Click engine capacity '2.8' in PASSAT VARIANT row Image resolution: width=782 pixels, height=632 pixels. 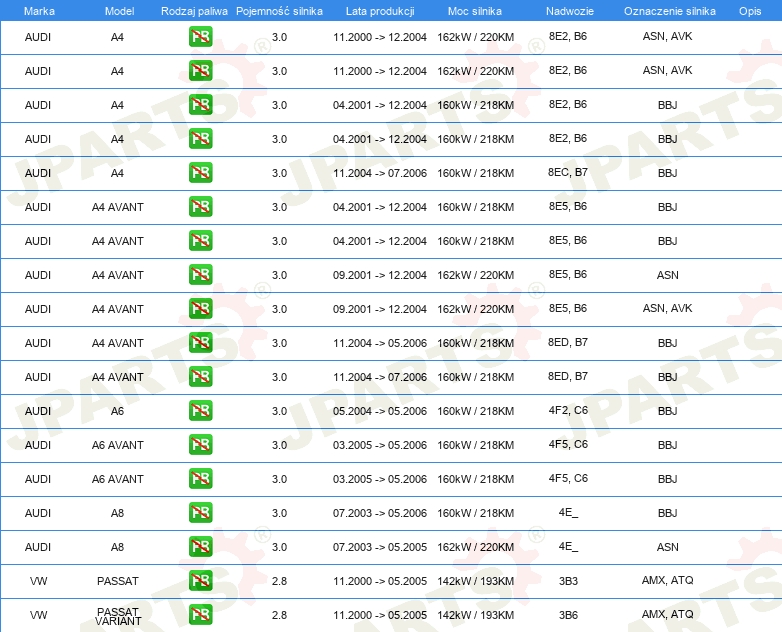(x=279, y=615)
